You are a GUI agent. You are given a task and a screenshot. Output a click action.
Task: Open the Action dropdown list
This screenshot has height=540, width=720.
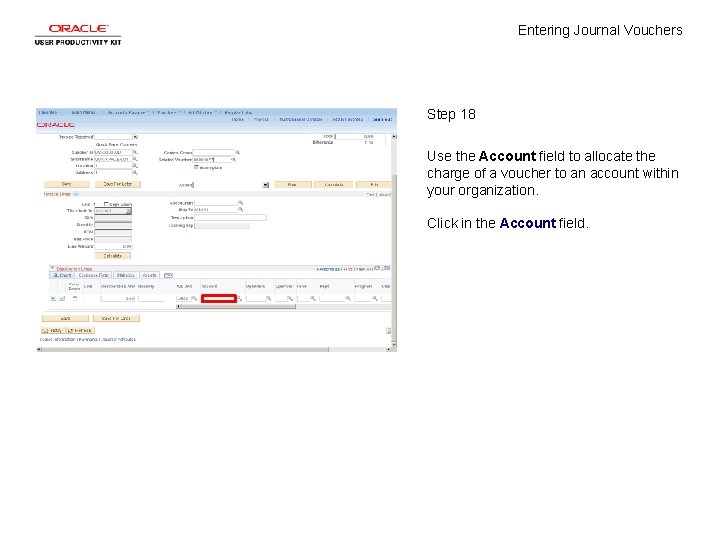point(265,185)
